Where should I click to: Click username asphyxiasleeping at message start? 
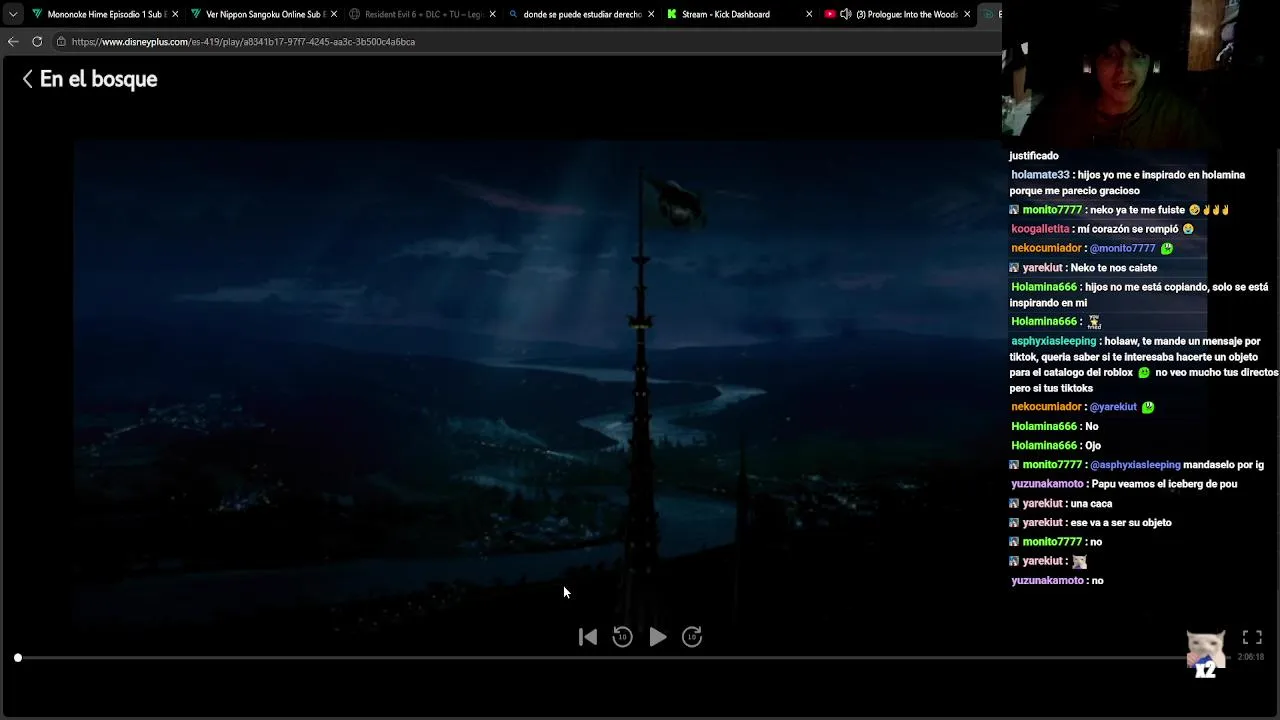click(x=1053, y=341)
